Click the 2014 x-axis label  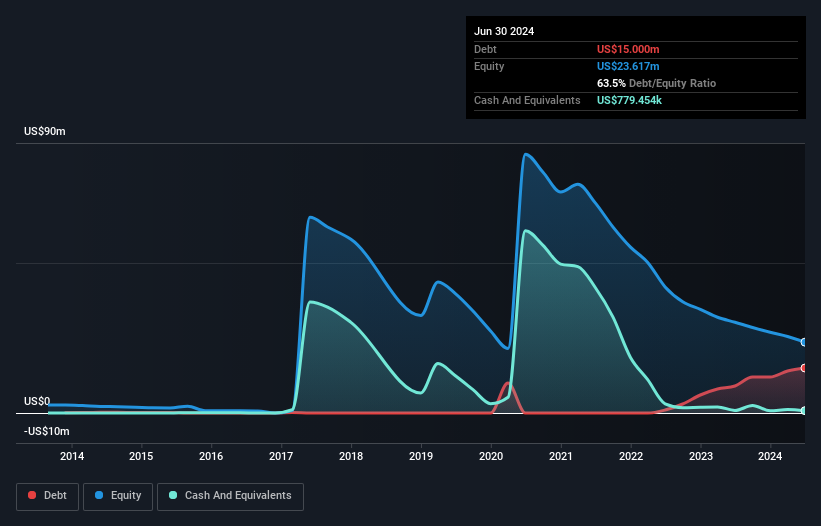pos(72,456)
